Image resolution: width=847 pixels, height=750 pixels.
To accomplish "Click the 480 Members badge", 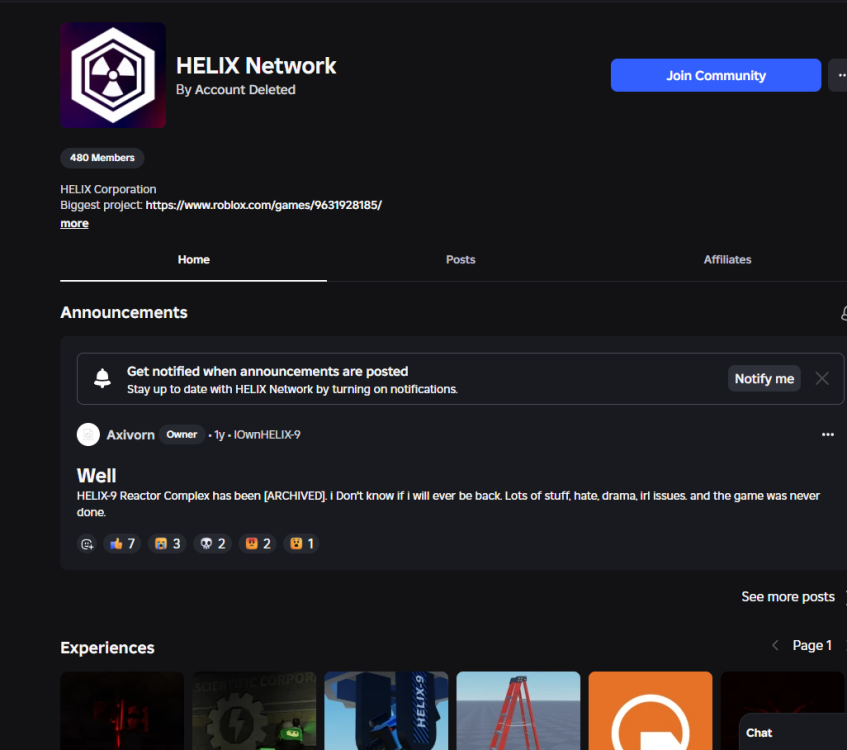I will tap(102, 158).
